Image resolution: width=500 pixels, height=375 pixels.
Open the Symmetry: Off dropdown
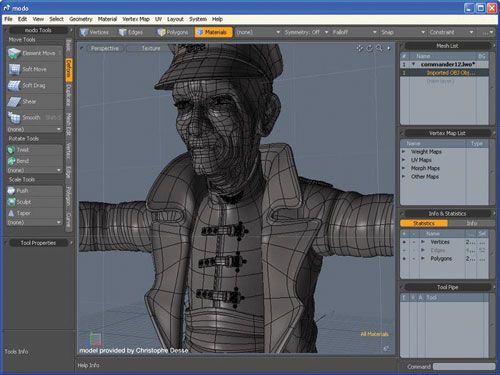(x=306, y=32)
